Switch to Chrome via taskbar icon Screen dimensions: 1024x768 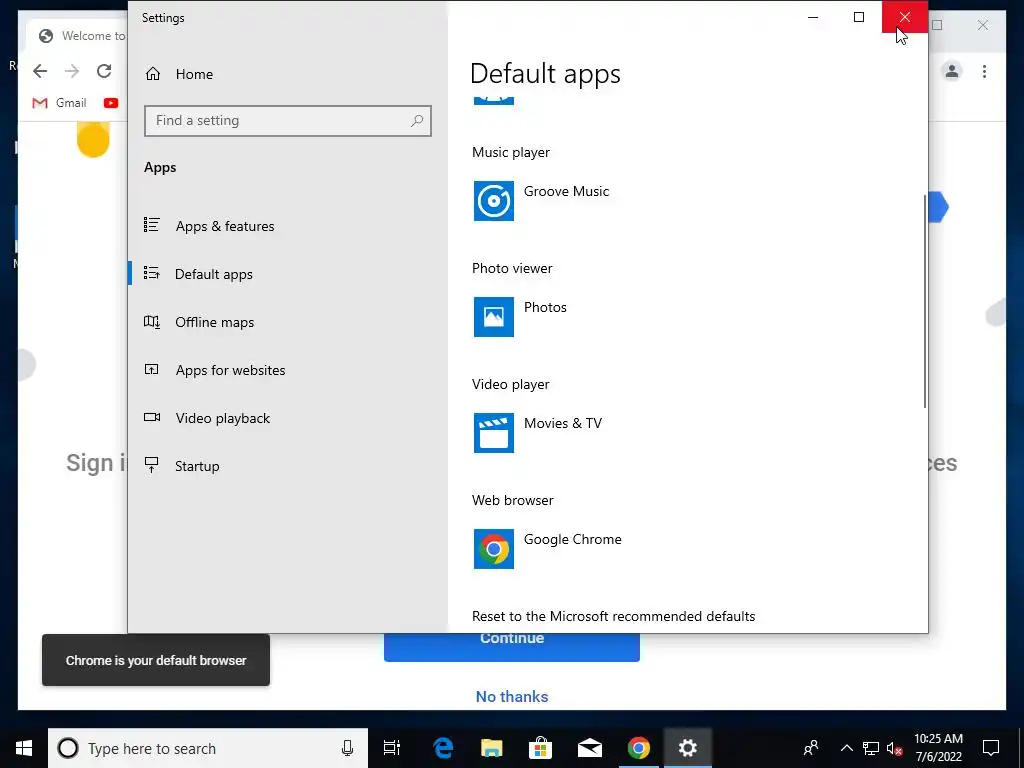pos(639,748)
